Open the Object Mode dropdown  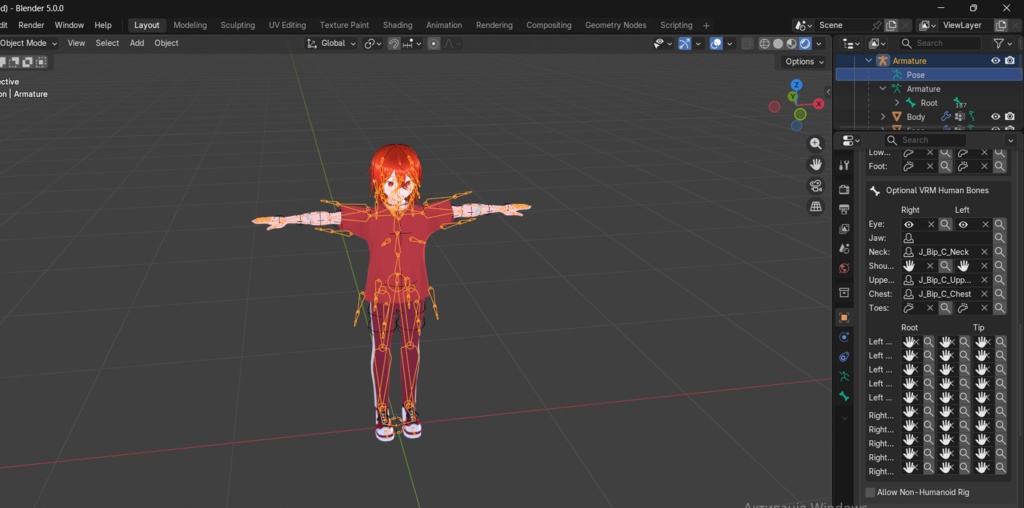click(x=28, y=43)
